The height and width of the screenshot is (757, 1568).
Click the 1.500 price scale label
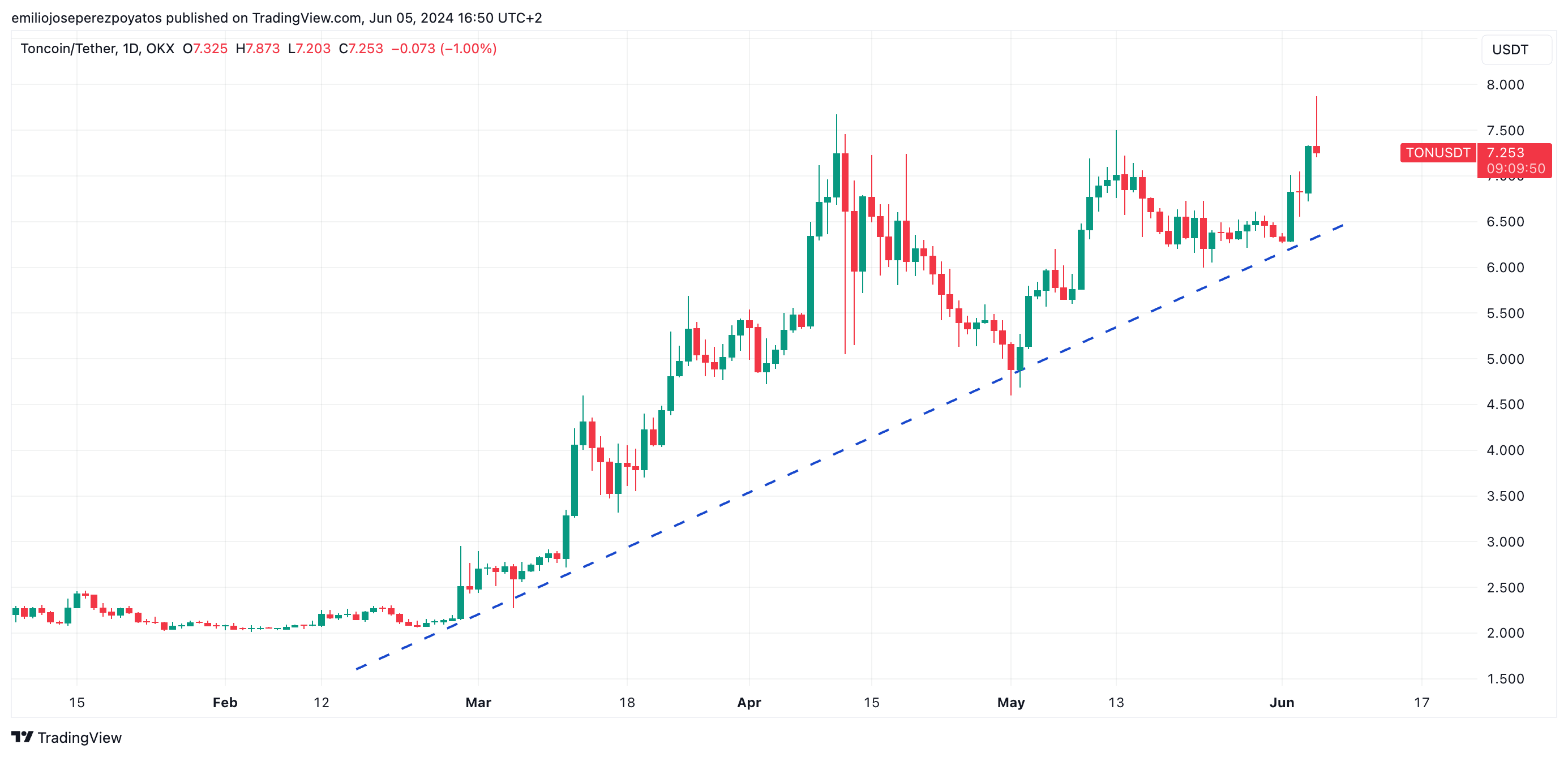click(x=1505, y=678)
